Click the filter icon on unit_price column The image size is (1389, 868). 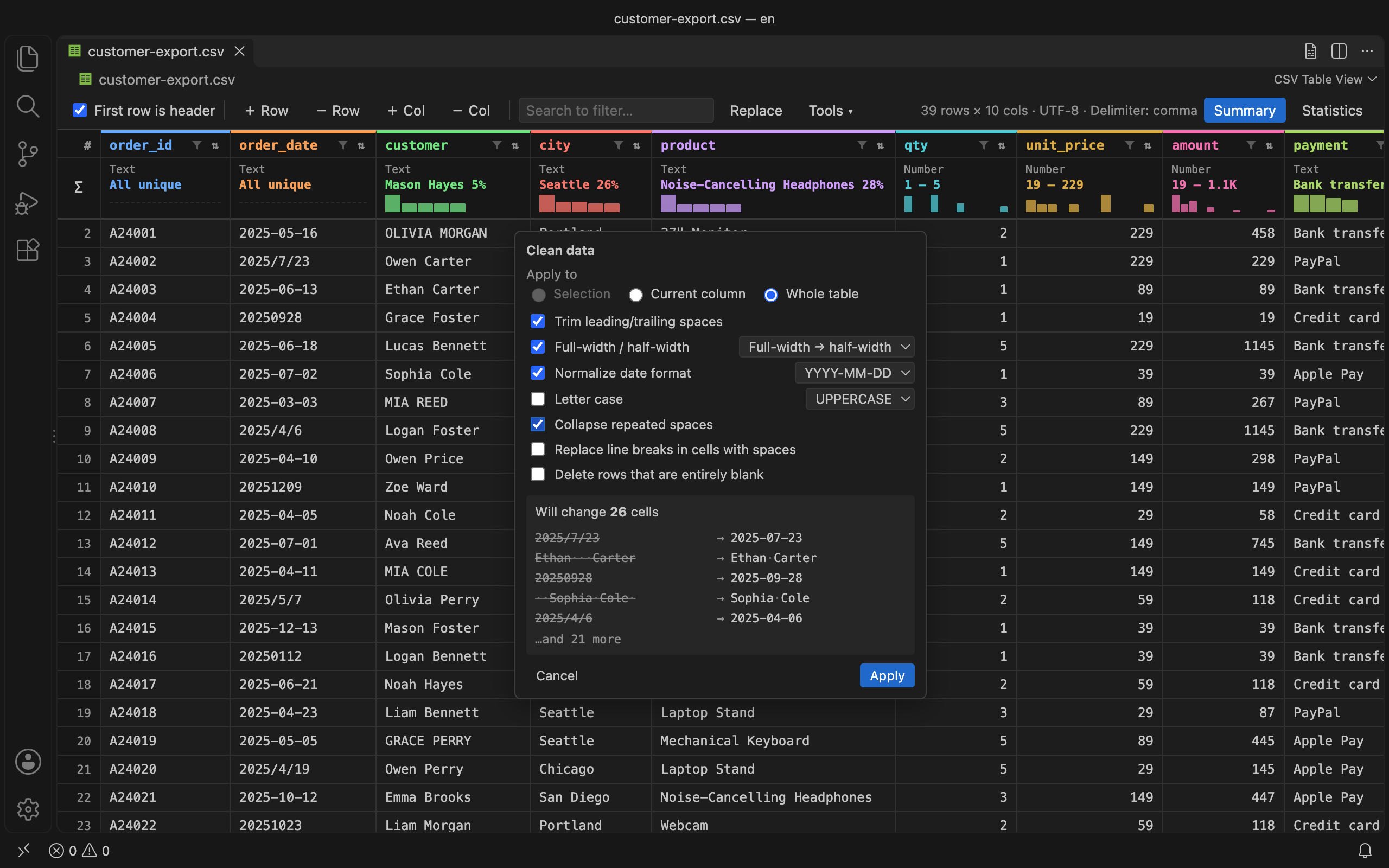[1129, 145]
